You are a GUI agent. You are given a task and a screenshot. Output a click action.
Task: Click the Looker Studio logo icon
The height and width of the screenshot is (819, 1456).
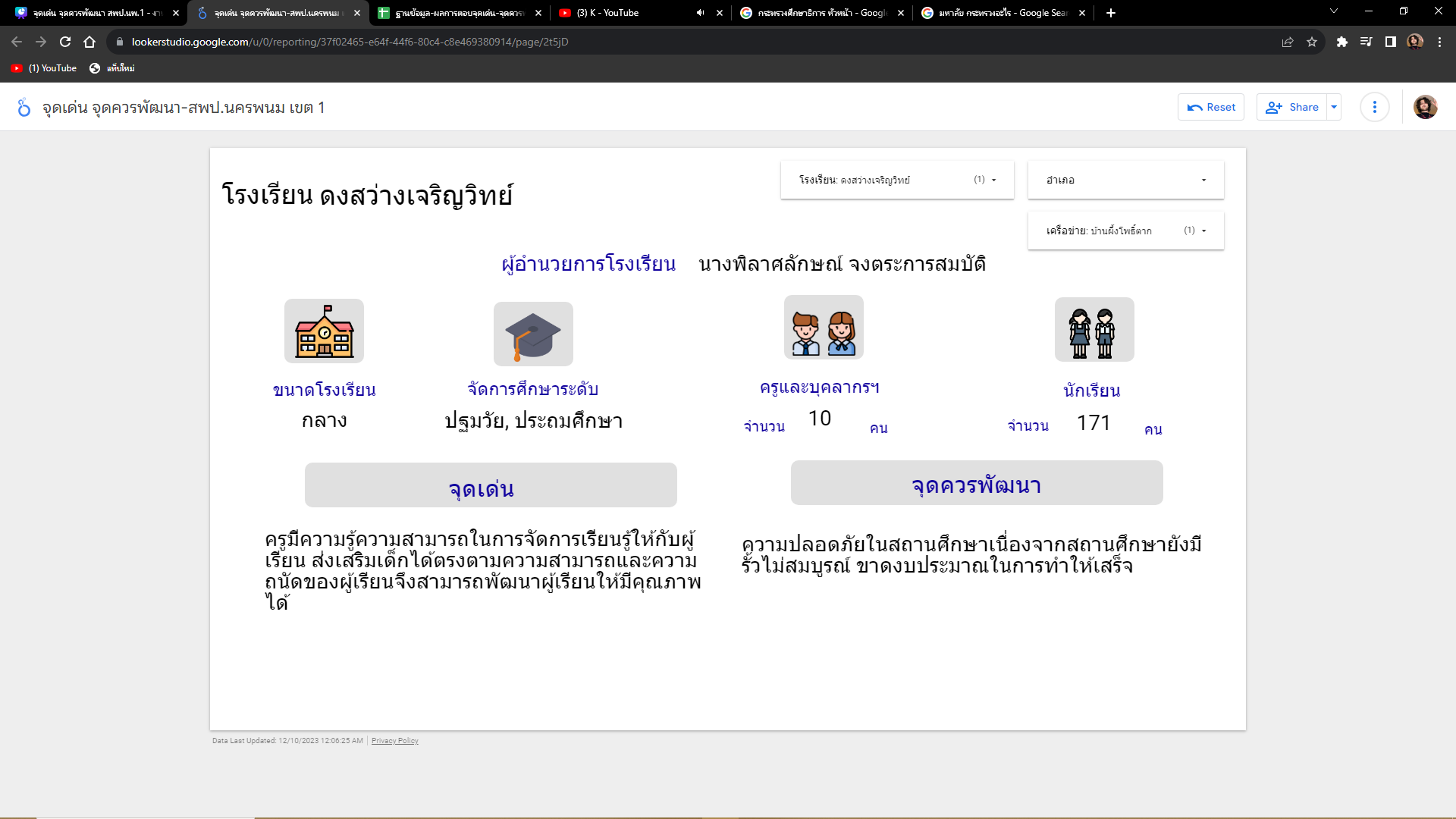[x=24, y=108]
